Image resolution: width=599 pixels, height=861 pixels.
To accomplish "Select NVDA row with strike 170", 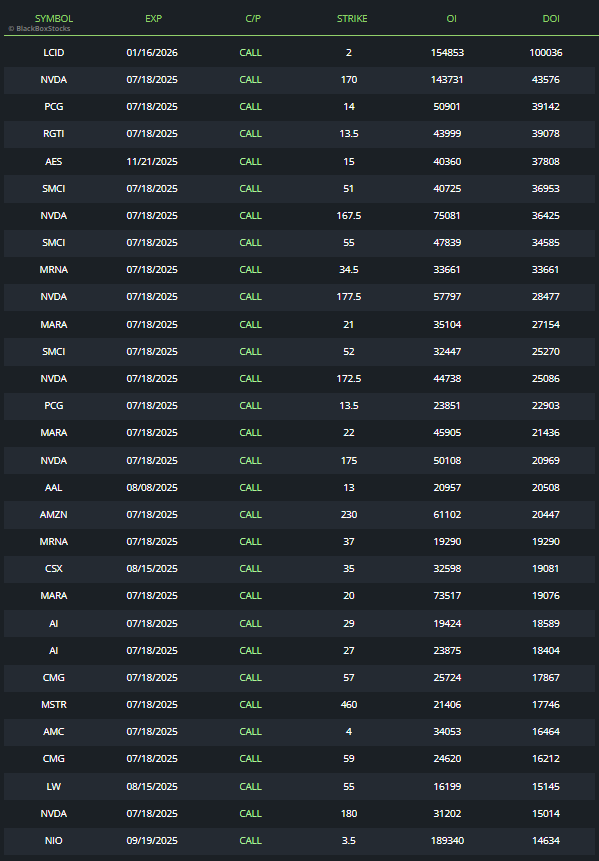I will (299, 80).
